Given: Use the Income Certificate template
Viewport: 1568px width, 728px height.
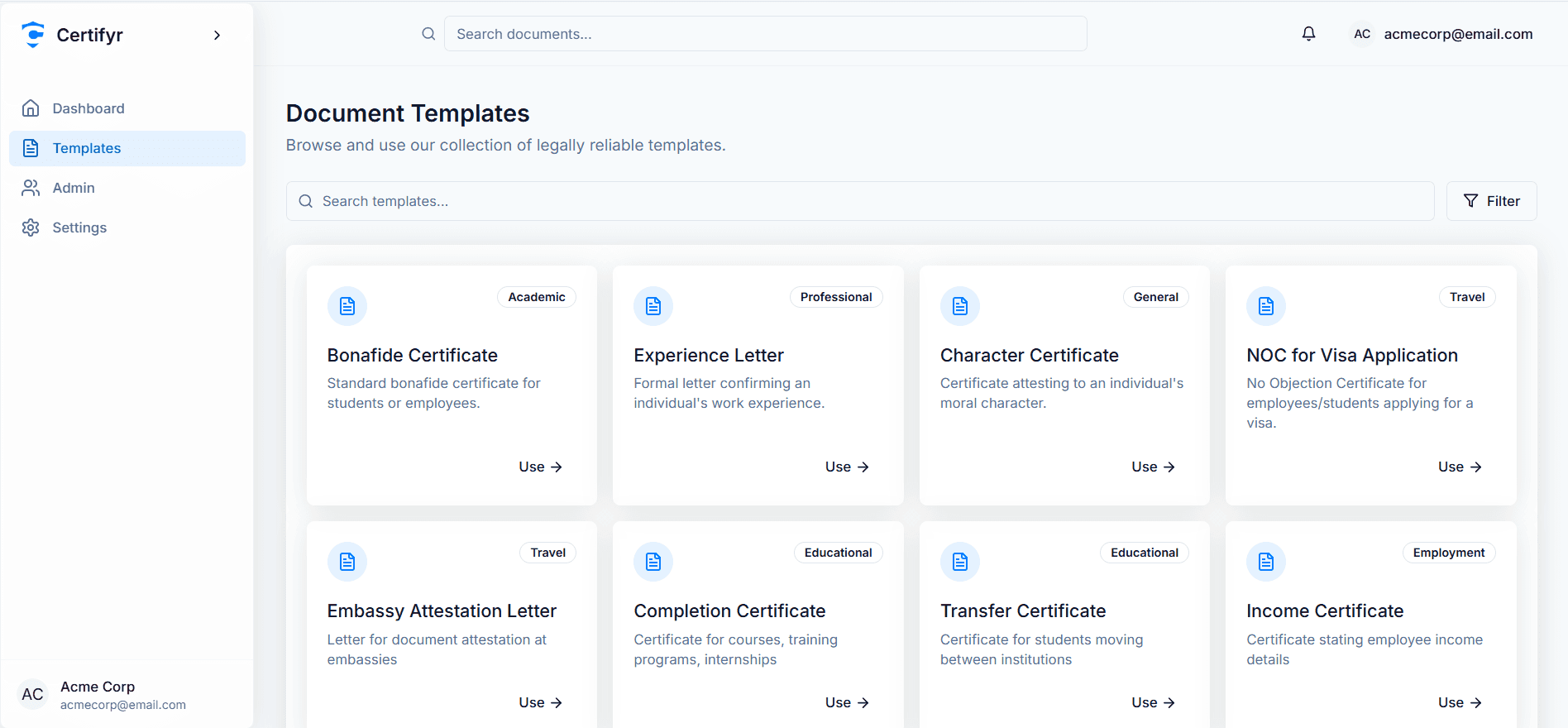Looking at the screenshot, I should 1460,702.
